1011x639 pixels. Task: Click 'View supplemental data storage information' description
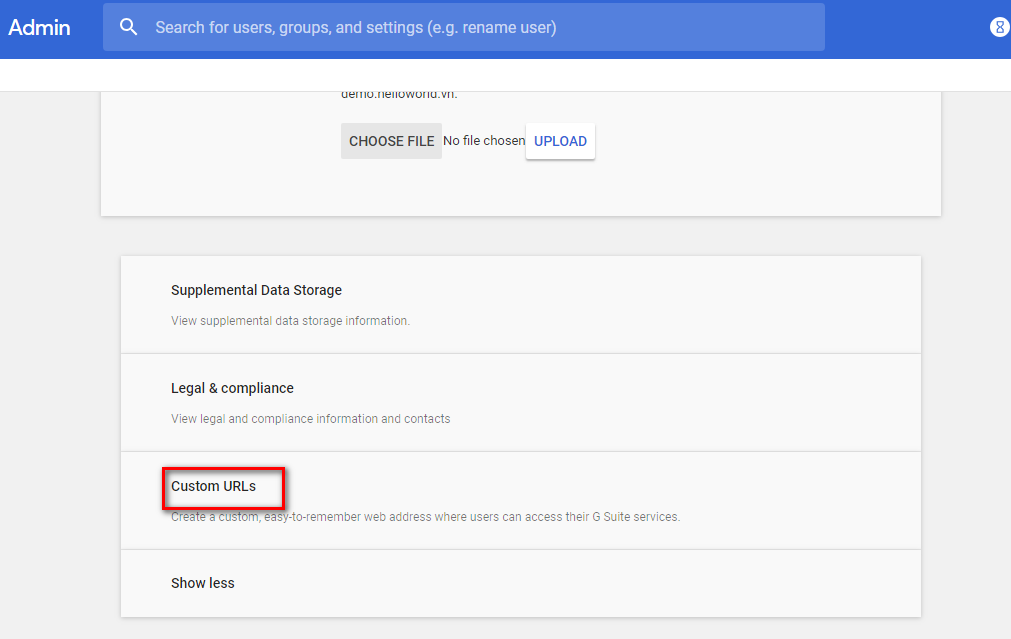pos(290,321)
